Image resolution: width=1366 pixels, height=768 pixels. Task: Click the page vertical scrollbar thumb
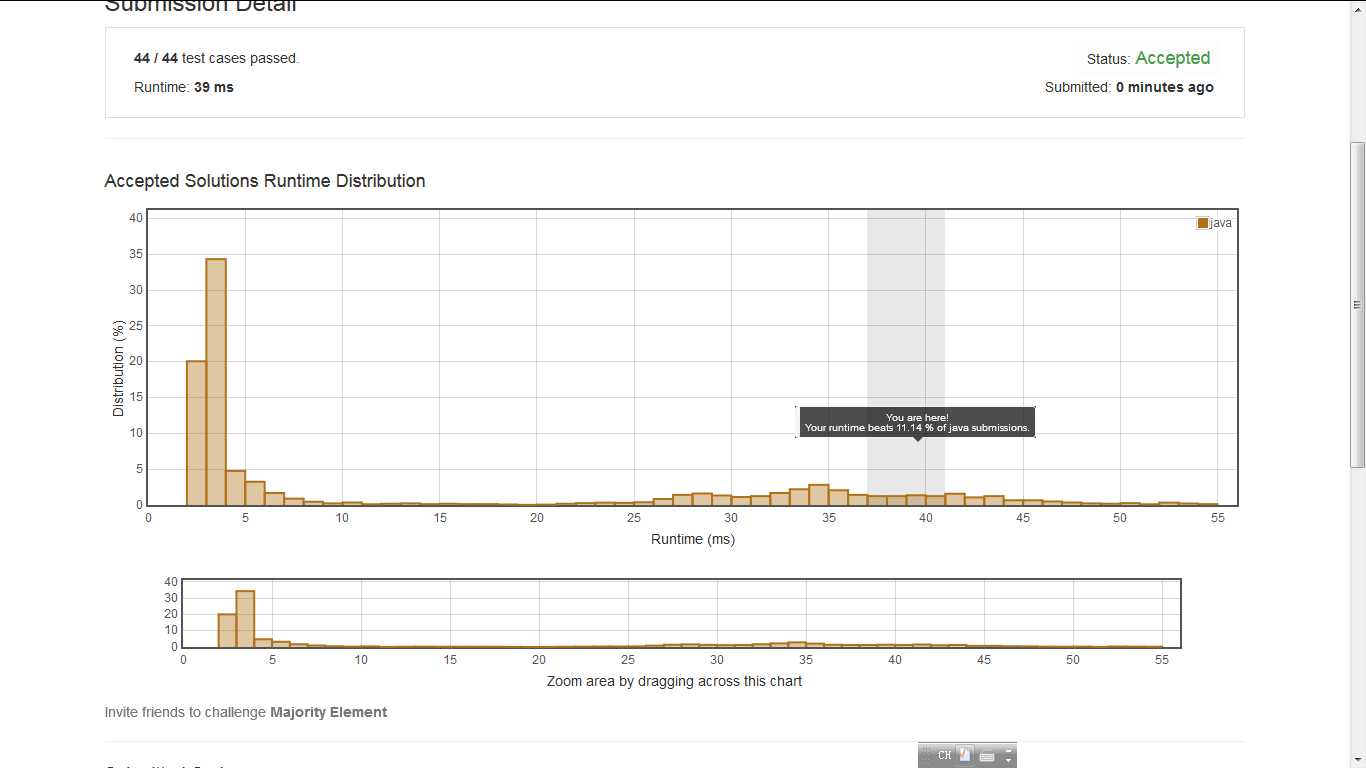pyautogui.click(x=1357, y=304)
